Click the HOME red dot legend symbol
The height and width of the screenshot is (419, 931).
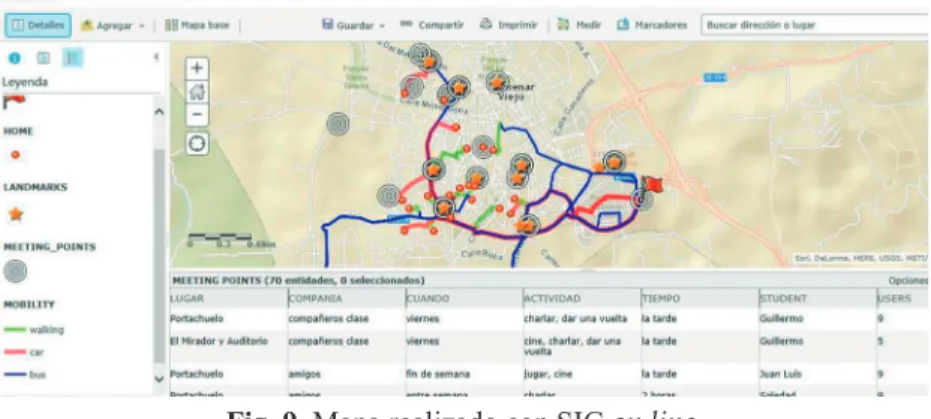coord(15,155)
